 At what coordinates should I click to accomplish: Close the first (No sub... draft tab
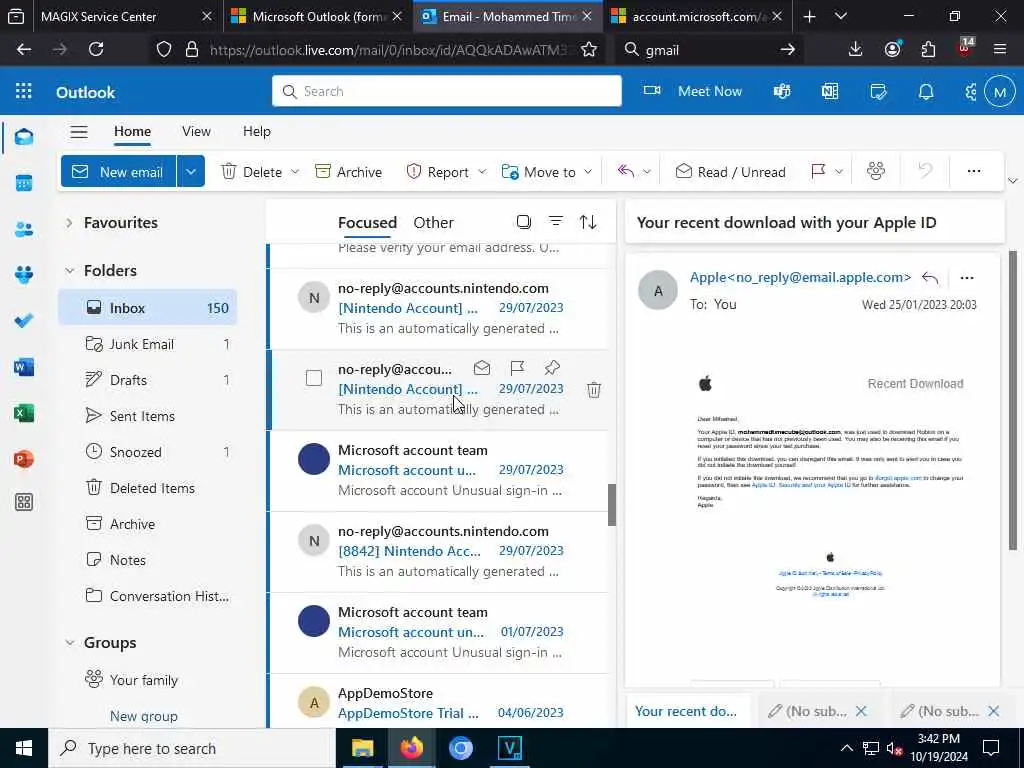[x=861, y=711]
